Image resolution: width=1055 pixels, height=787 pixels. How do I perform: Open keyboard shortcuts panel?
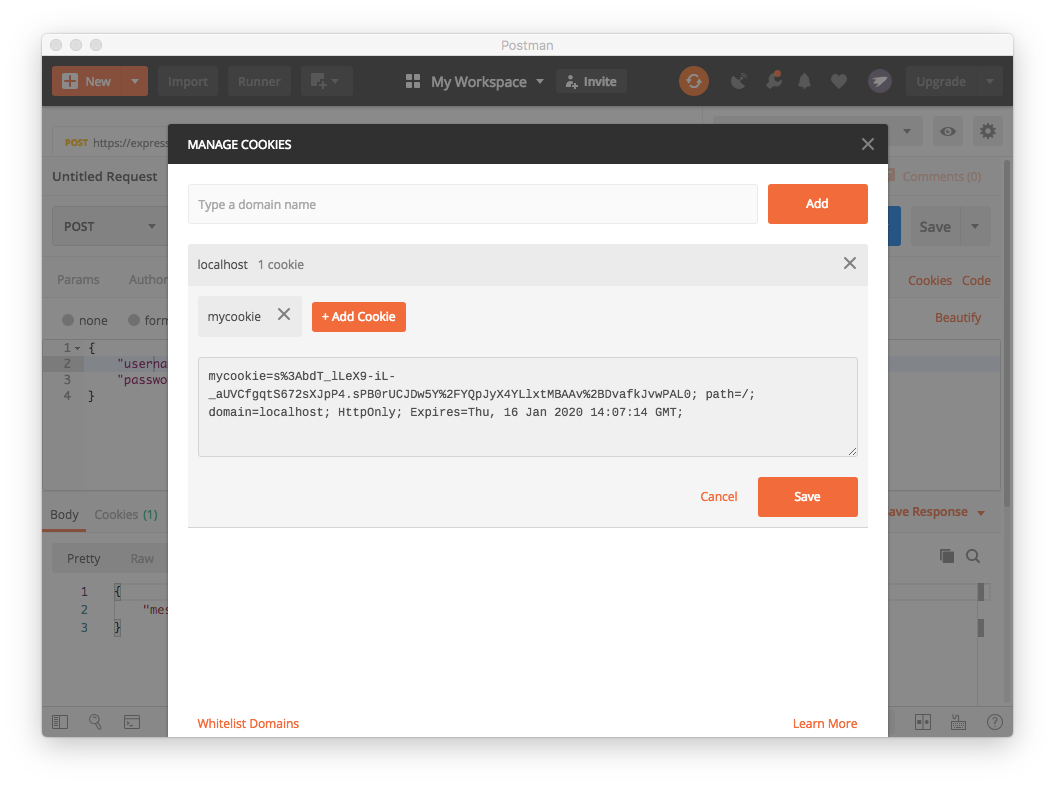[958, 721]
